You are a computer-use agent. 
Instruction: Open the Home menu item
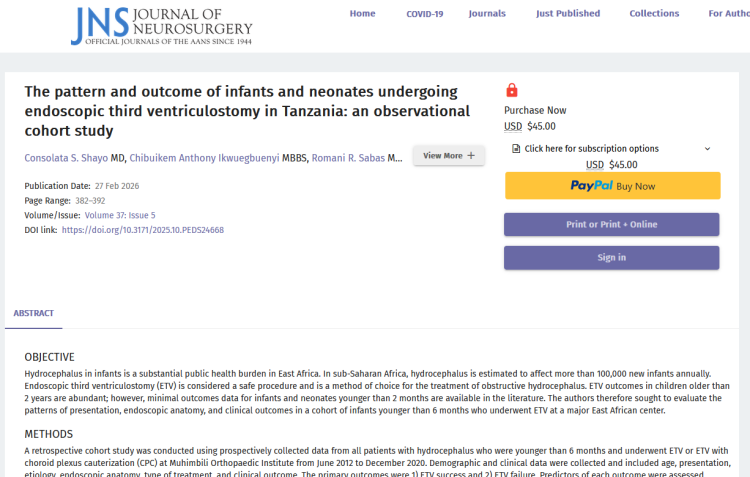point(363,13)
